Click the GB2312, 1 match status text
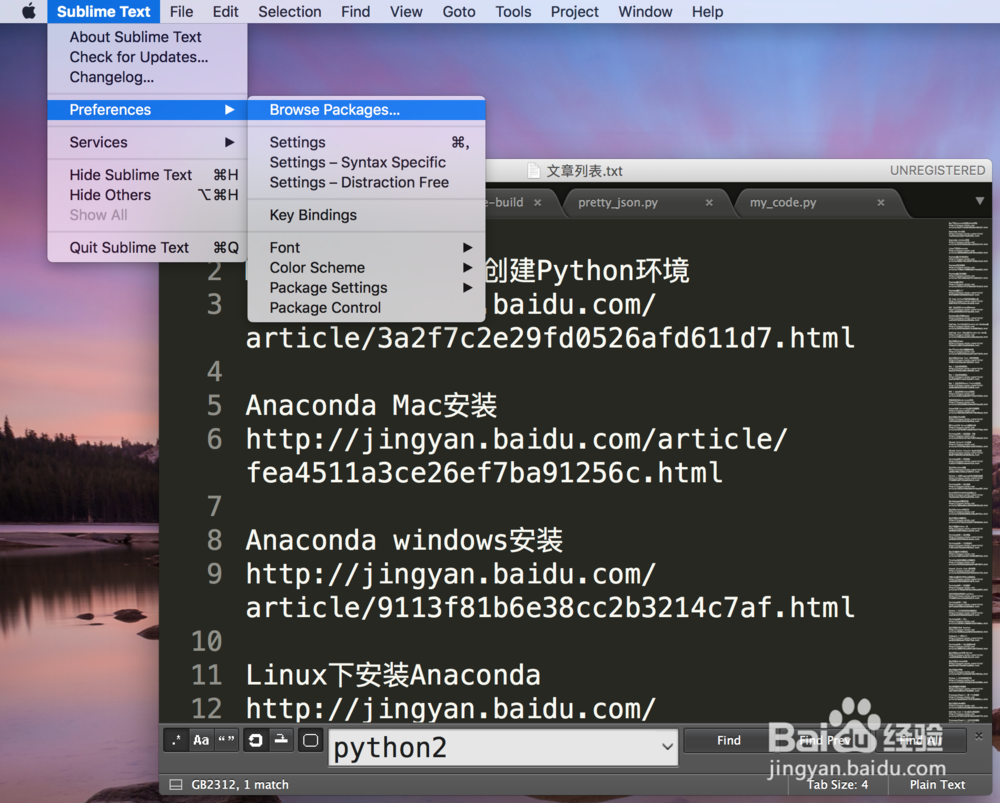 (240, 785)
